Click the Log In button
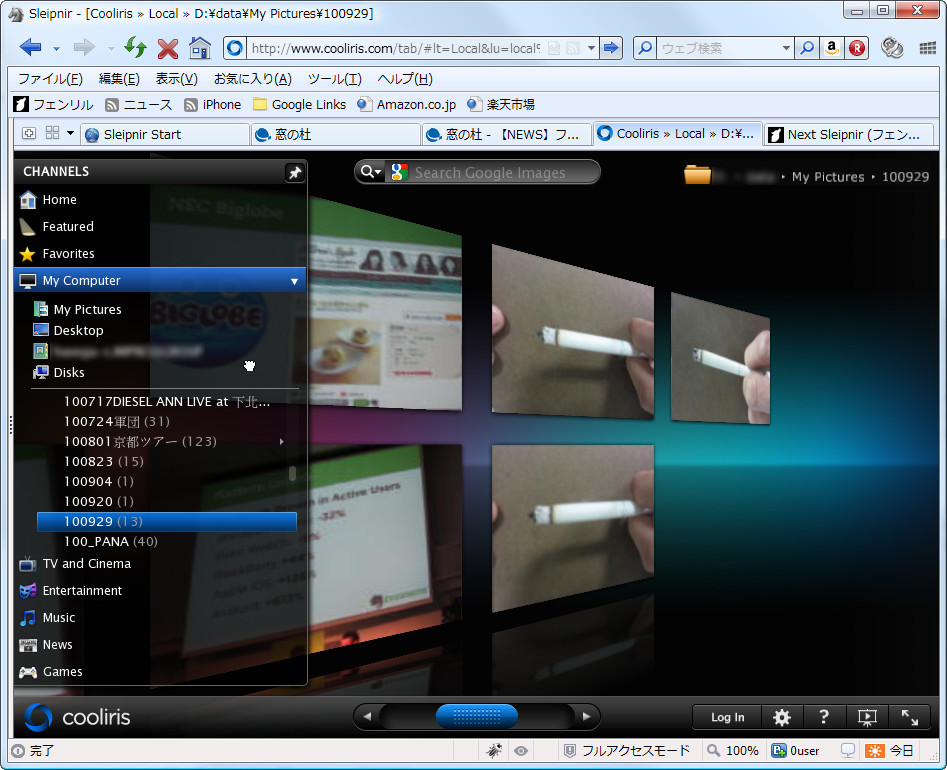The width and height of the screenshot is (947, 770). pos(727,717)
